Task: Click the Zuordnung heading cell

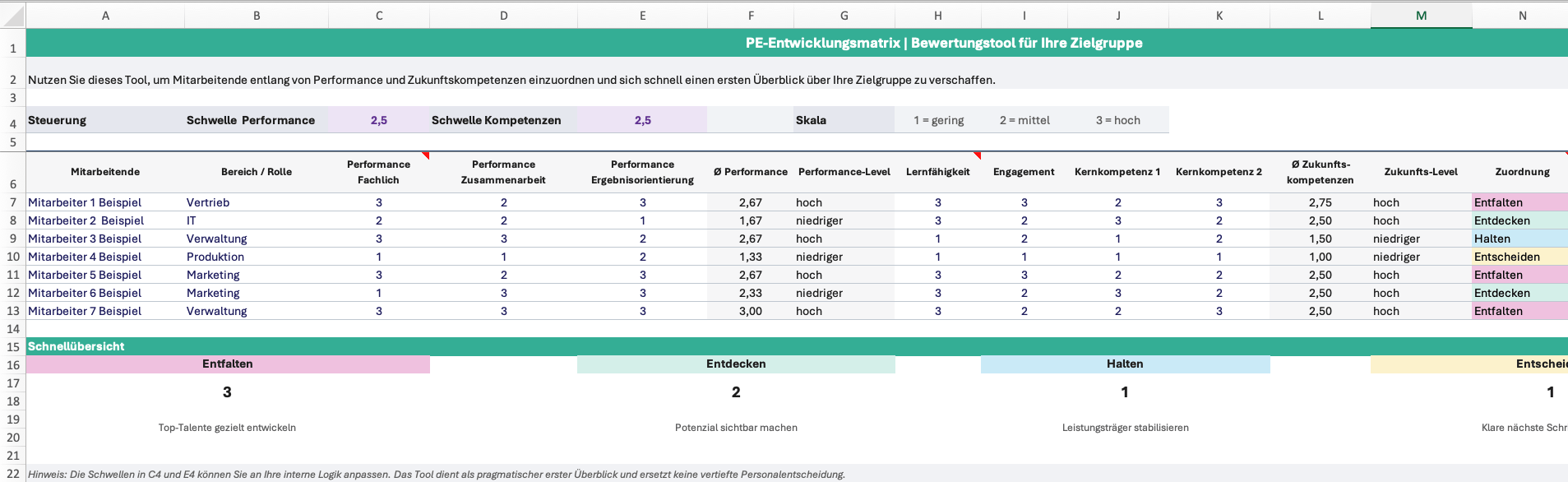Action: (1522, 172)
